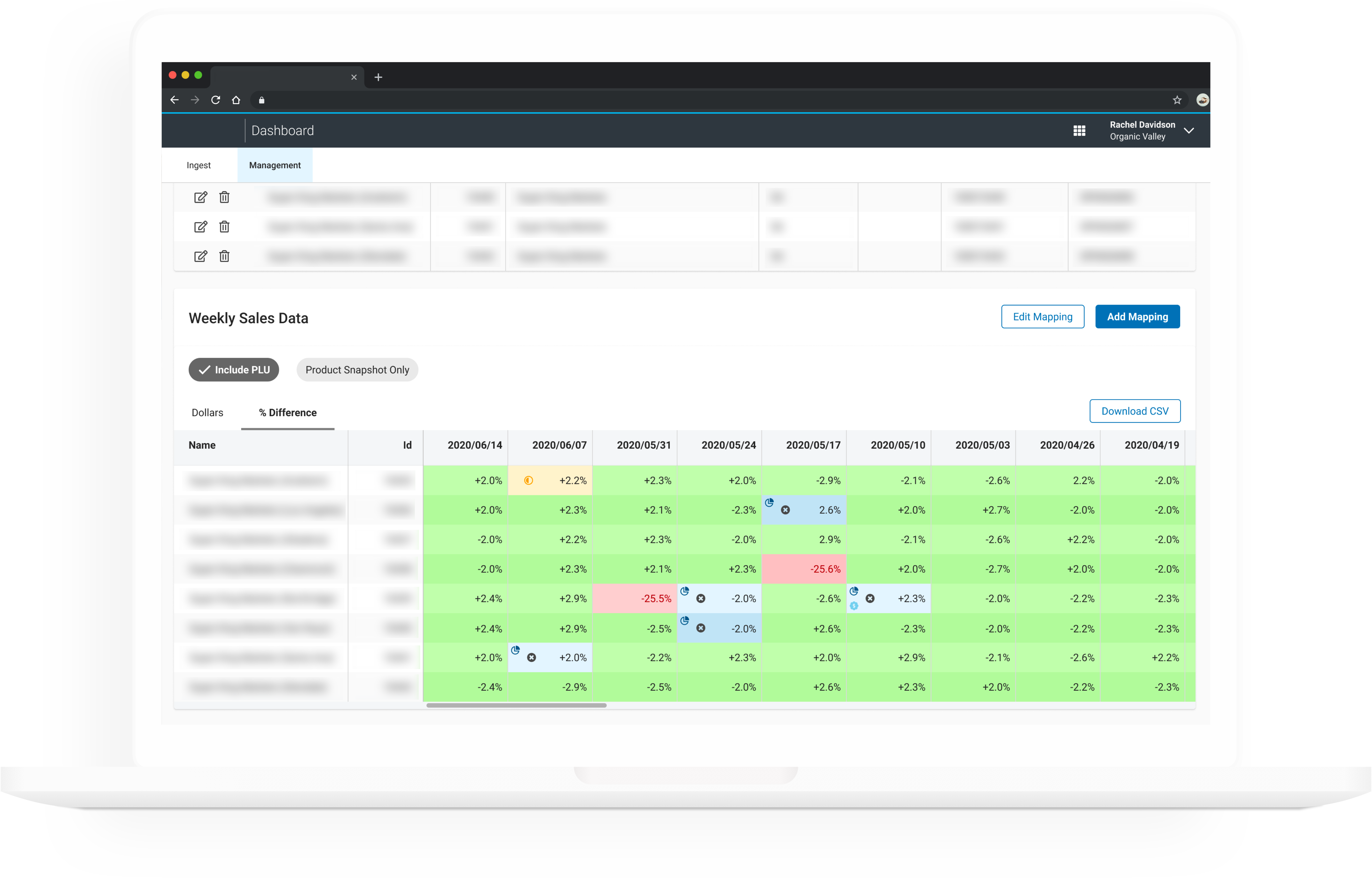The width and height of the screenshot is (1372, 878).
Task: Go back with the browser back arrow
Action: tap(174, 100)
